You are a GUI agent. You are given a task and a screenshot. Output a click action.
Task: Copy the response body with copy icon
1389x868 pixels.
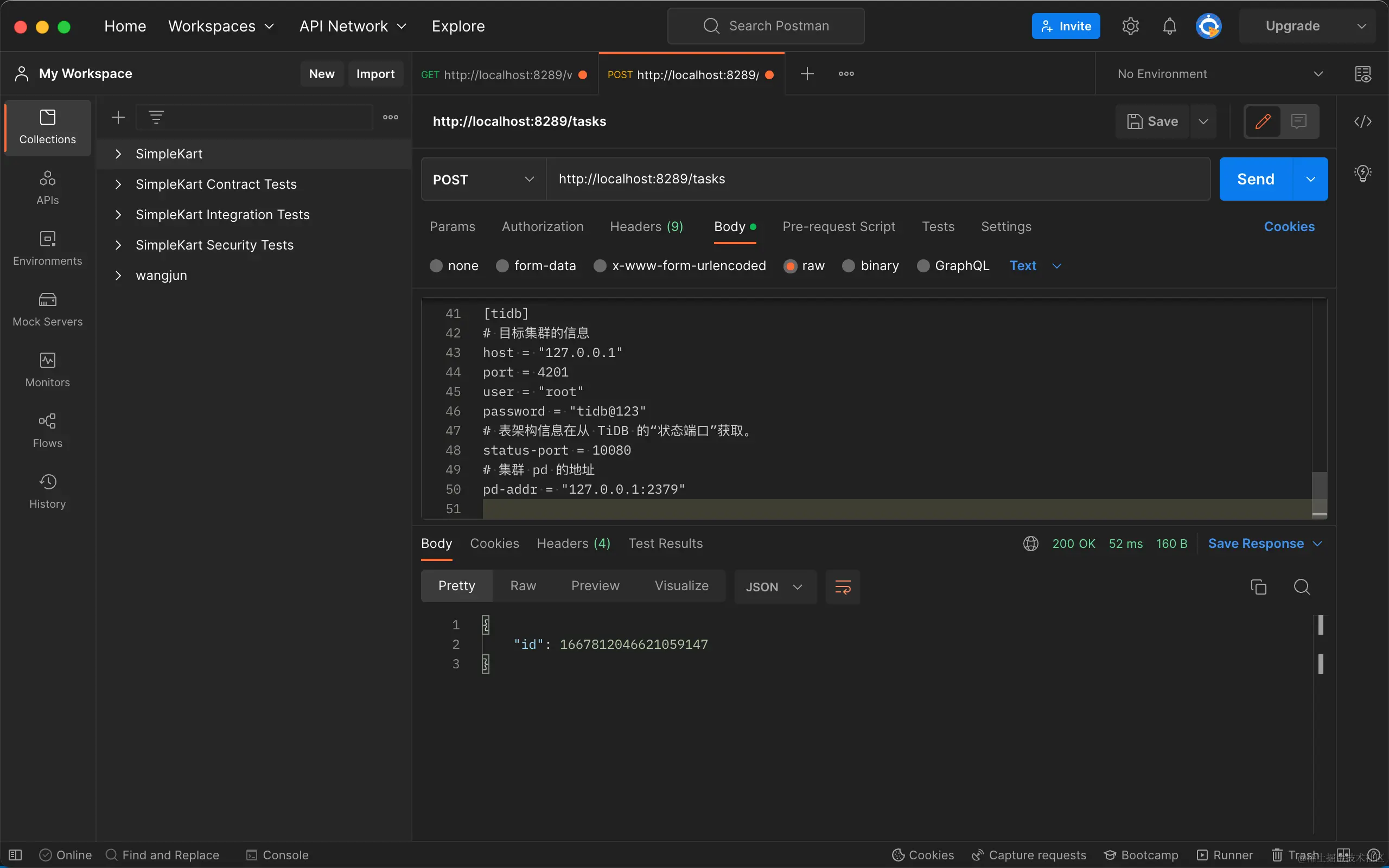pos(1258,586)
